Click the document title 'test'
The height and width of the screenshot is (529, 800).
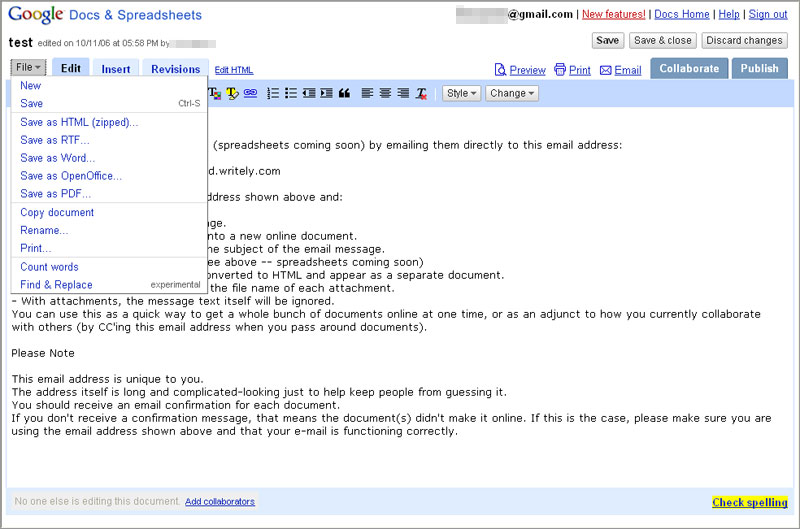tap(20, 42)
